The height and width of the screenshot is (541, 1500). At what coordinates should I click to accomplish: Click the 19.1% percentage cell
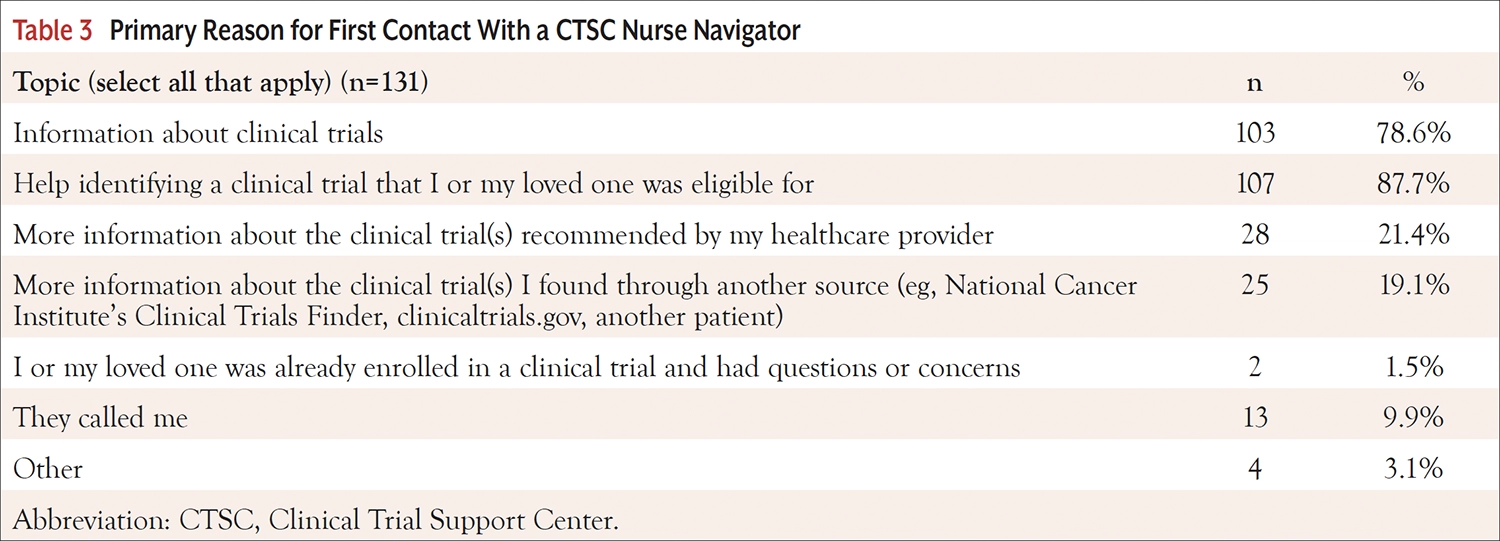[x=1413, y=287]
